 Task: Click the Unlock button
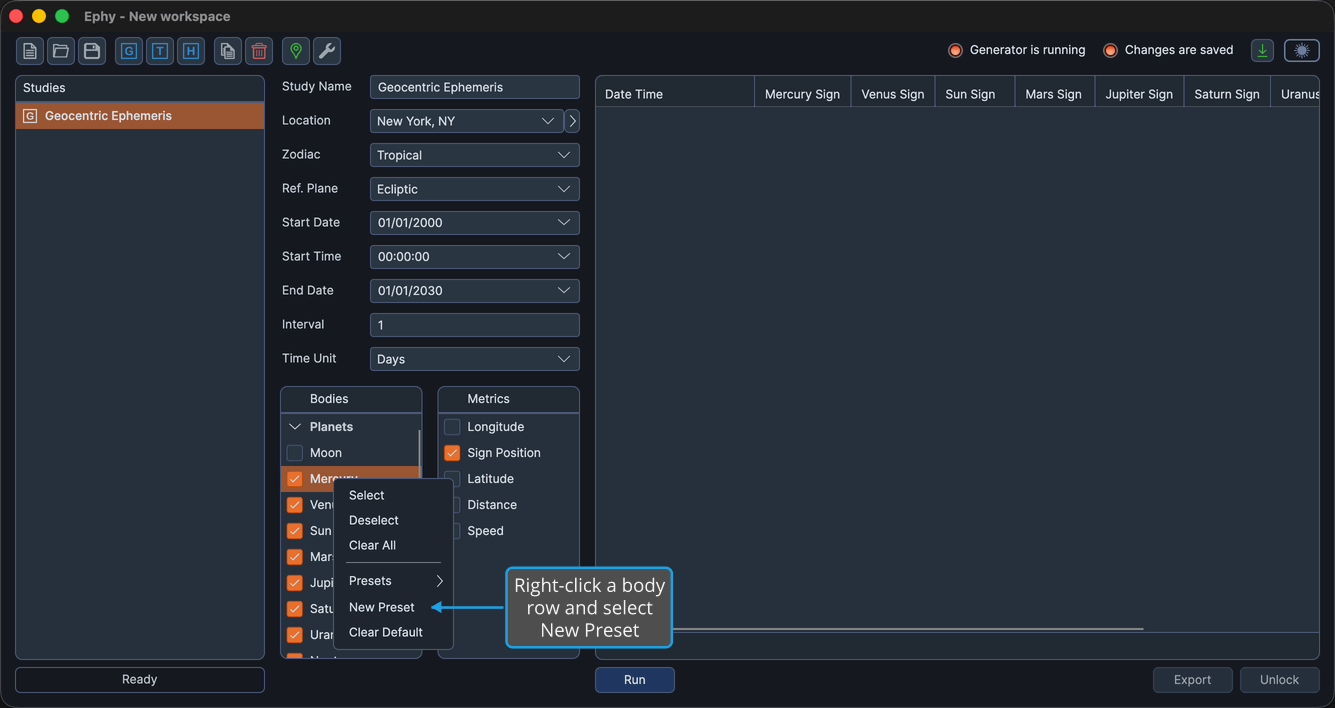[1279, 680]
